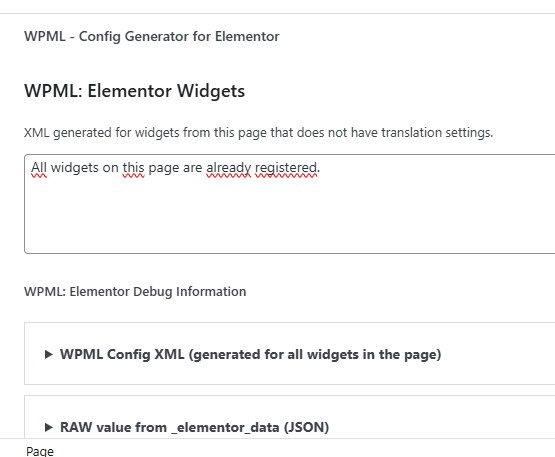Click the word 'widgets' inside the textarea
The image size is (555, 457).
(x=75, y=167)
